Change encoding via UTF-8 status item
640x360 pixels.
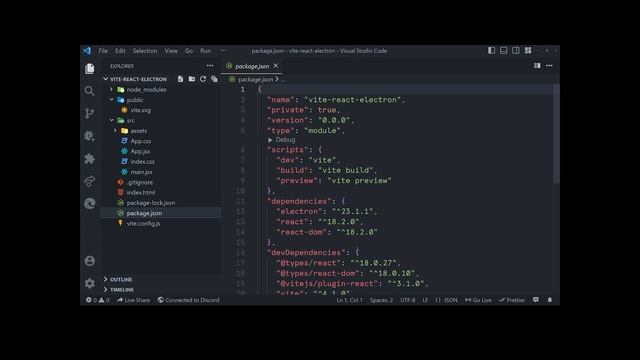pos(408,300)
